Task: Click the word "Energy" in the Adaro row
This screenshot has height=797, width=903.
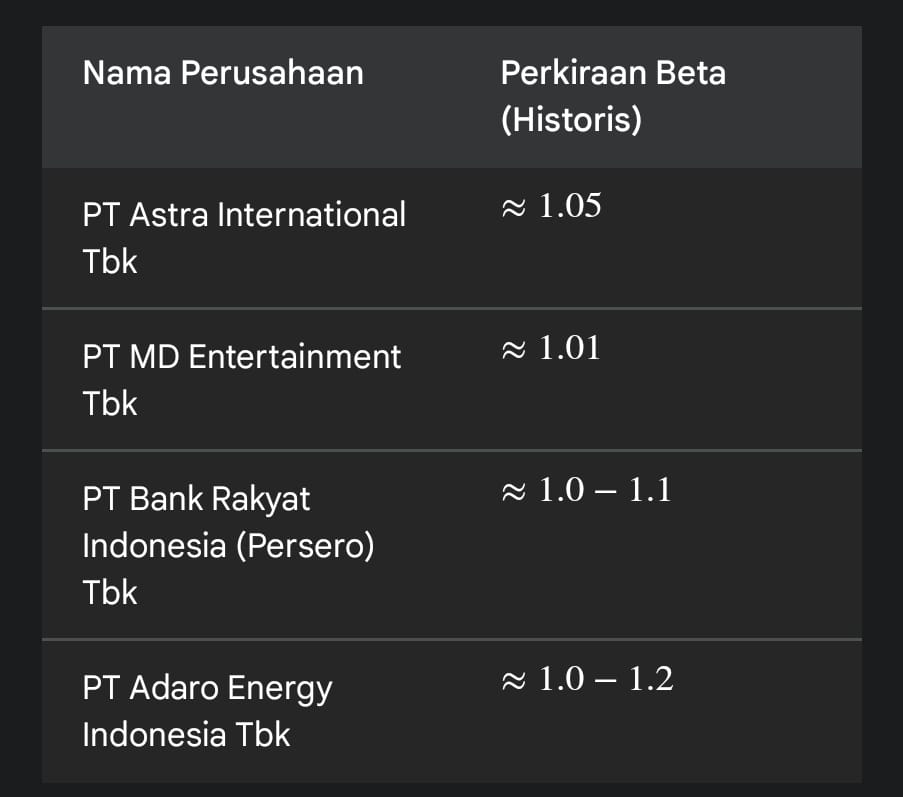Action: [x=280, y=688]
